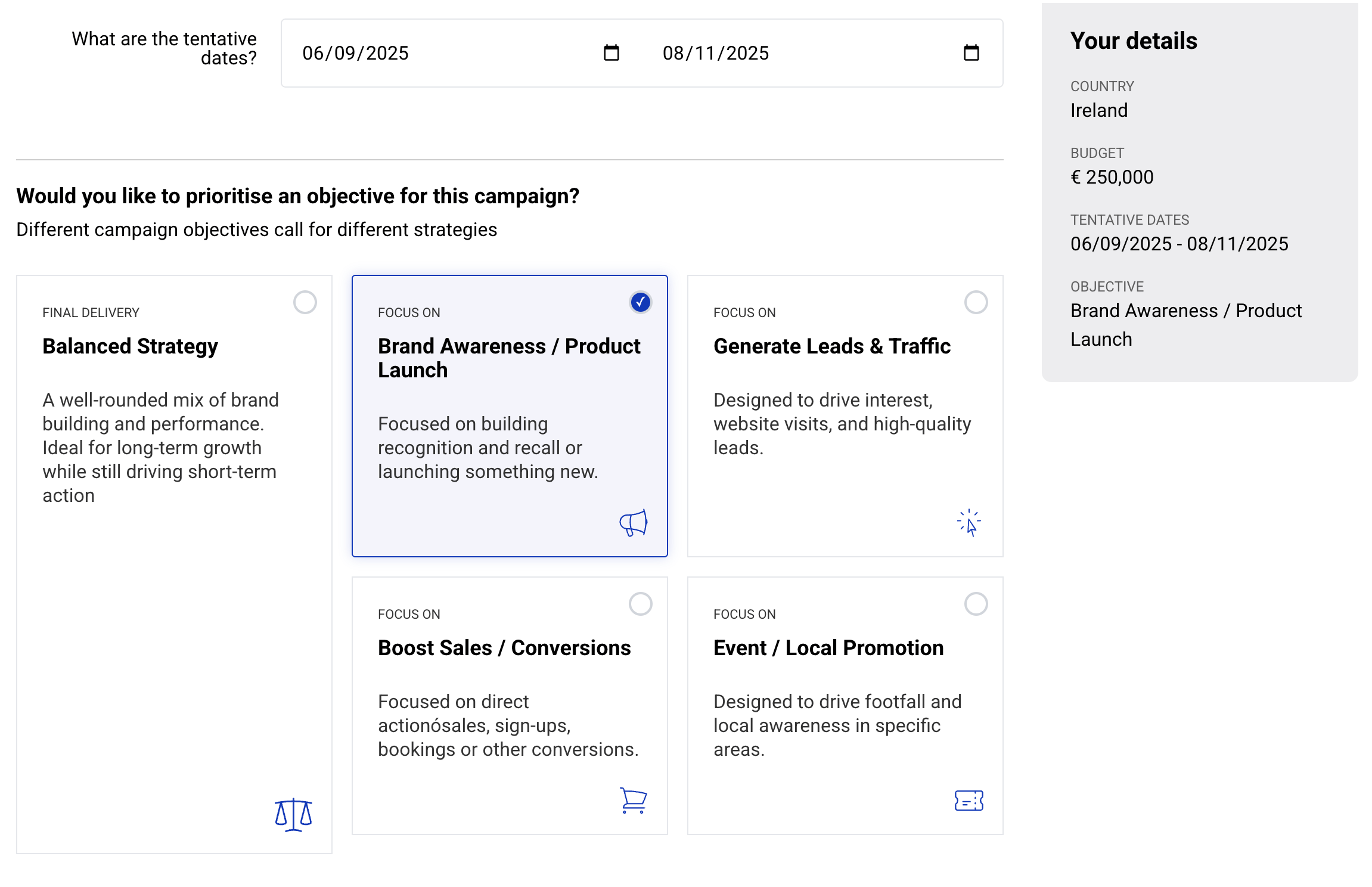Click the blue checkmark badge on selected objective

pos(640,302)
